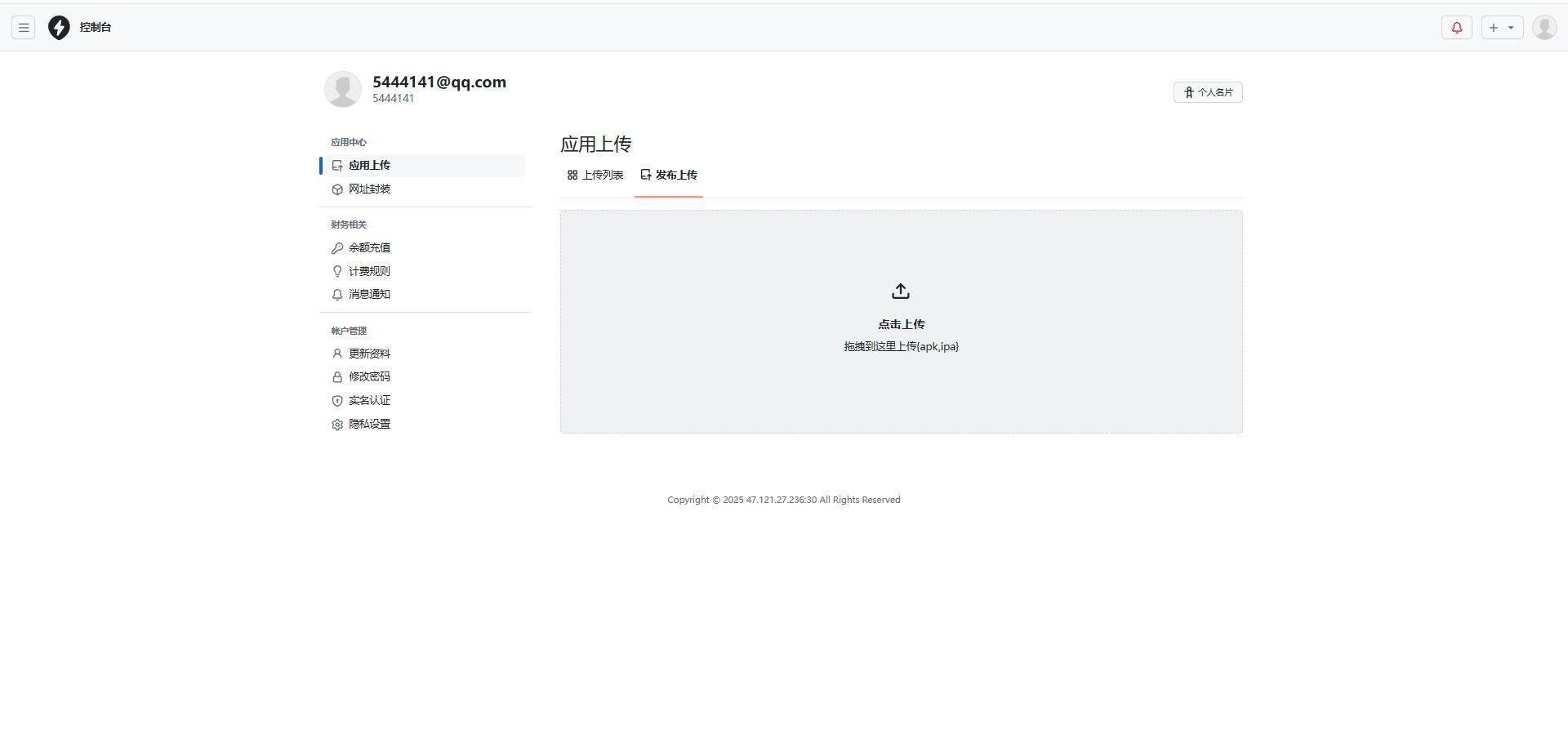Select 应用上传 in the sidebar
Image resolution: width=1568 pixels, height=752 pixels.
(x=369, y=166)
